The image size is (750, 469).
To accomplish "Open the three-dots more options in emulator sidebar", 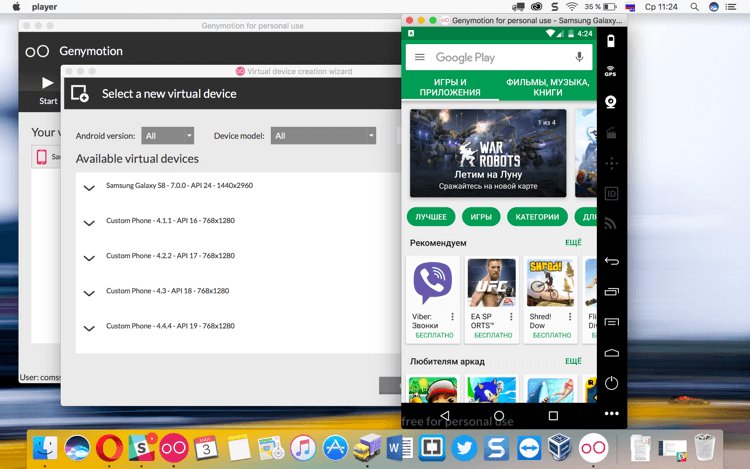I will (x=611, y=414).
